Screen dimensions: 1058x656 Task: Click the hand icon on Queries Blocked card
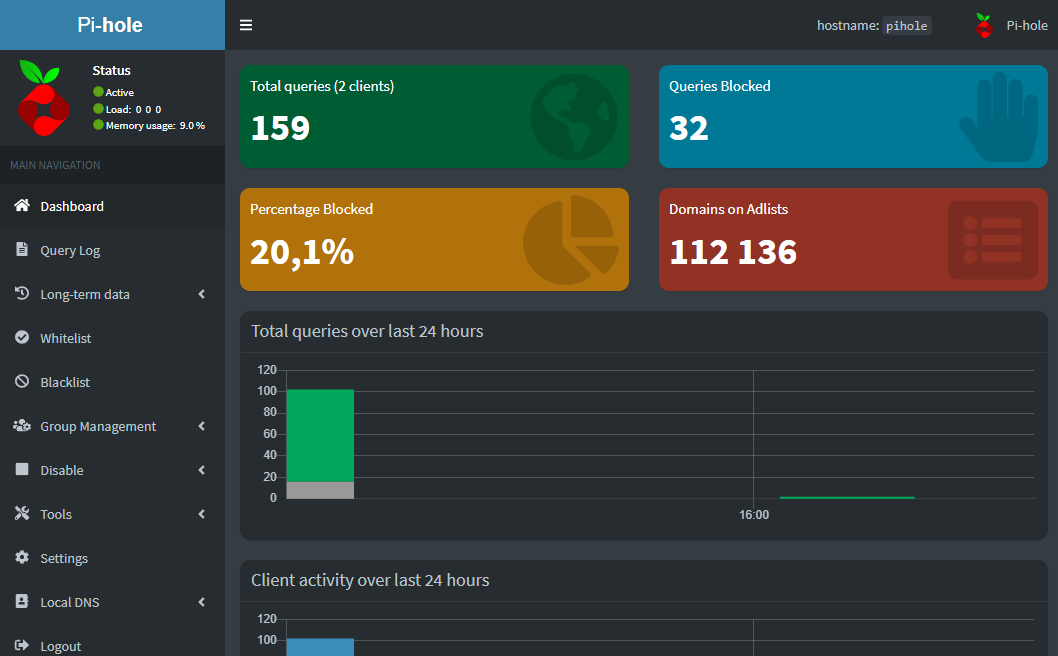tap(999, 117)
